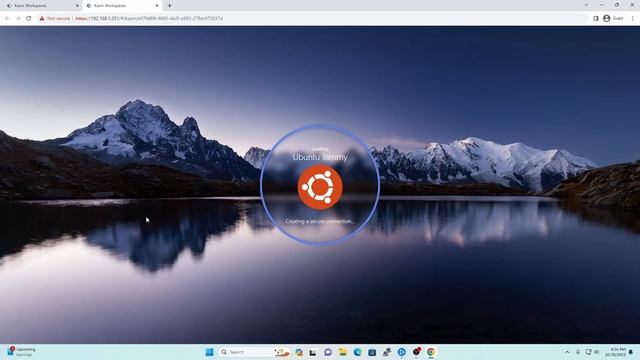Open the Windows Start menu
The height and width of the screenshot is (360, 640).
tap(209, 352)
